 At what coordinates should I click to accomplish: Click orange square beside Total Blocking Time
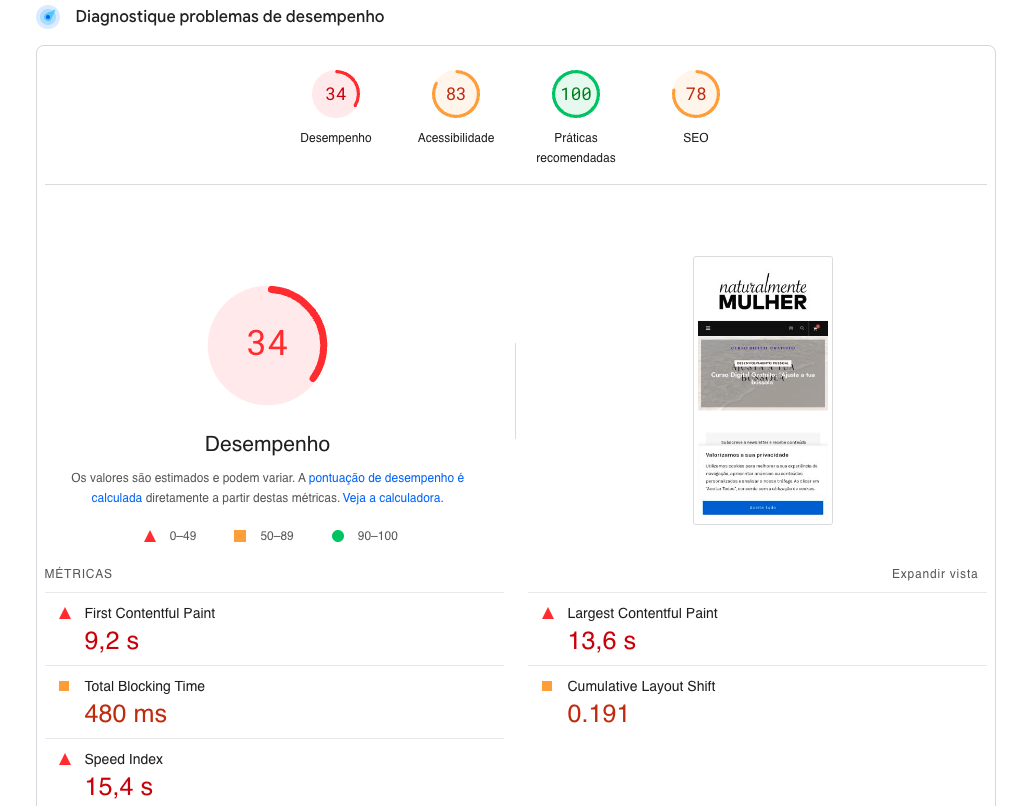pos(65,686)
